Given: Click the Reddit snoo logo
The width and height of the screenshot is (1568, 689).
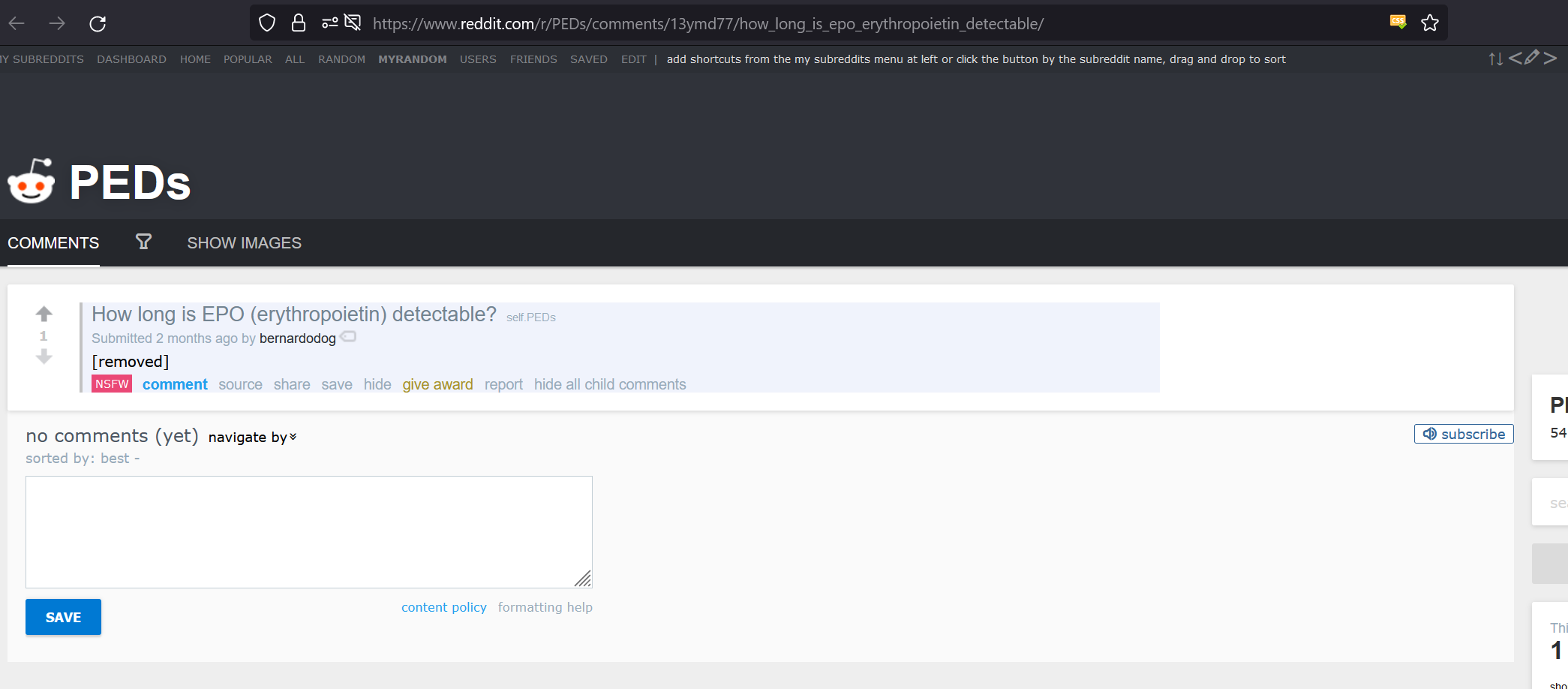Looking at the screenshot, I should click(x=32, y=182).
